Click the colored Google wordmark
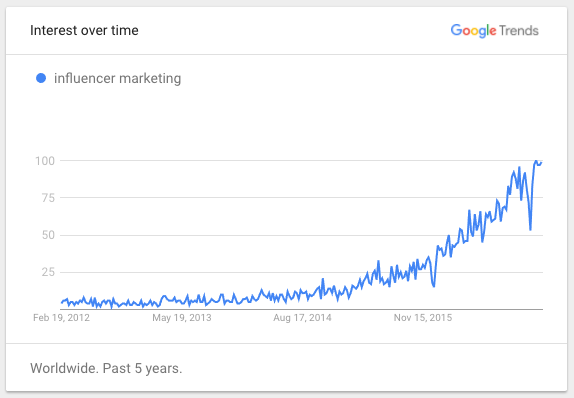574x398 pixels. (x=474, y=31)
